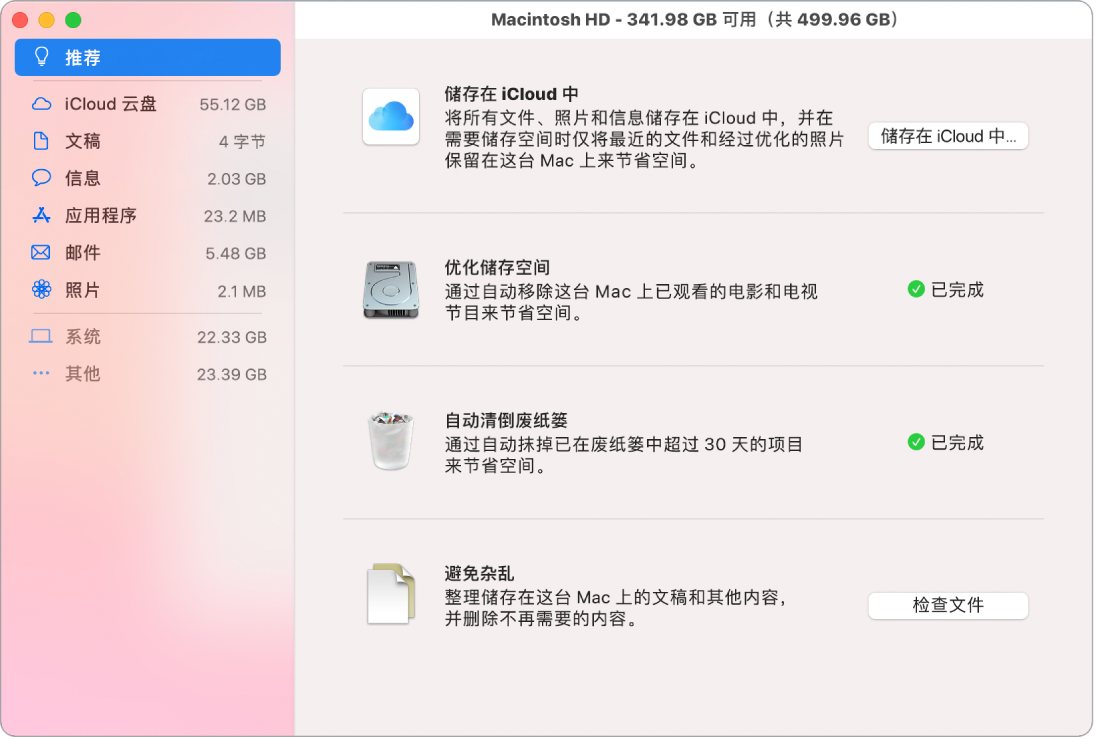Click the description beginning 通过自动移除这台 Mac
The height and width of the screenshot is (739, 1096).
pos(631,302)
